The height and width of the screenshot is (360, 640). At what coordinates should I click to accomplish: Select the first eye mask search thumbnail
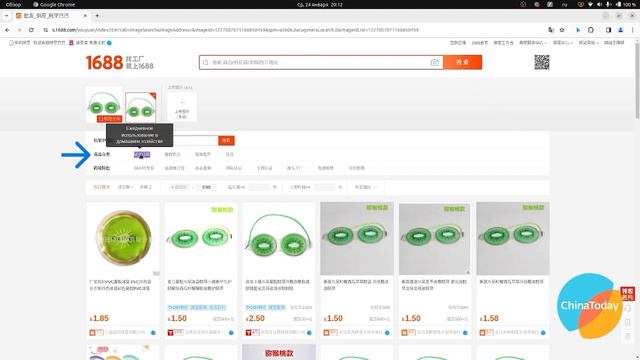click(x=104, y=105)
